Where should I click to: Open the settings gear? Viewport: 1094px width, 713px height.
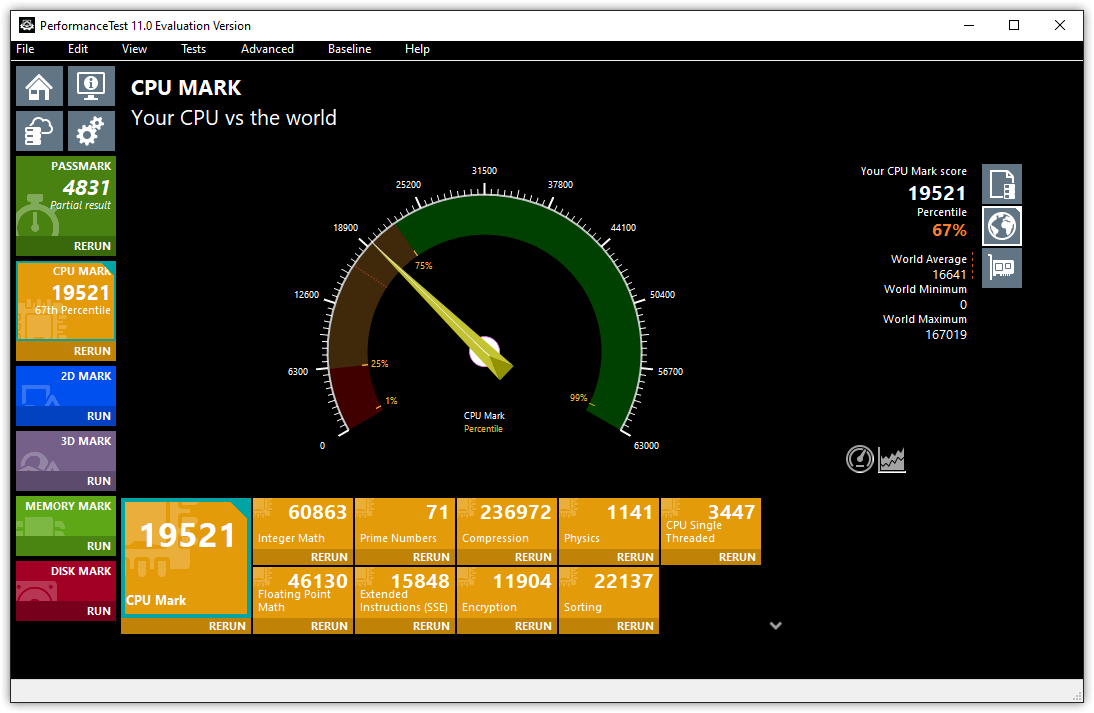coord(91,131)
